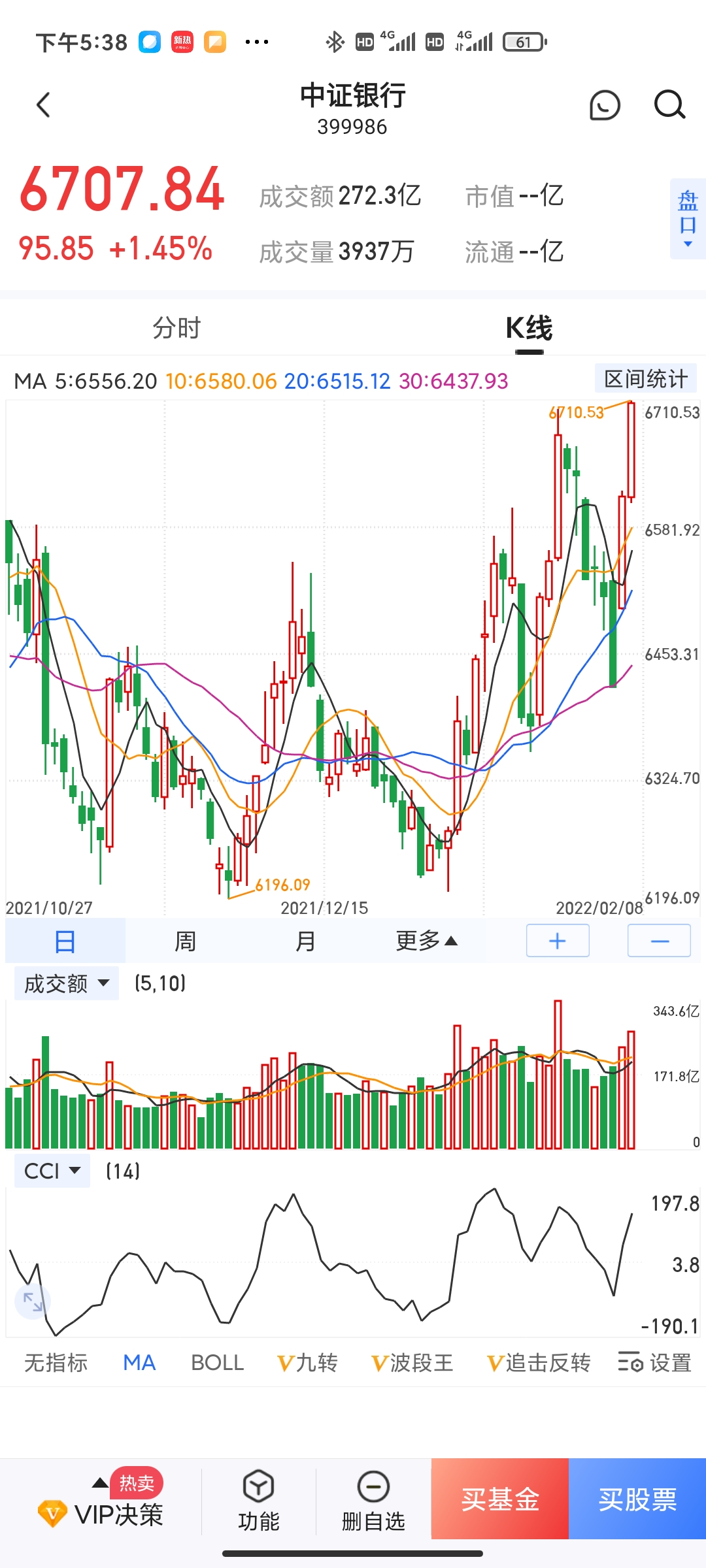
Task: Zoom in chart with plus button
Action: coord(558,941)
